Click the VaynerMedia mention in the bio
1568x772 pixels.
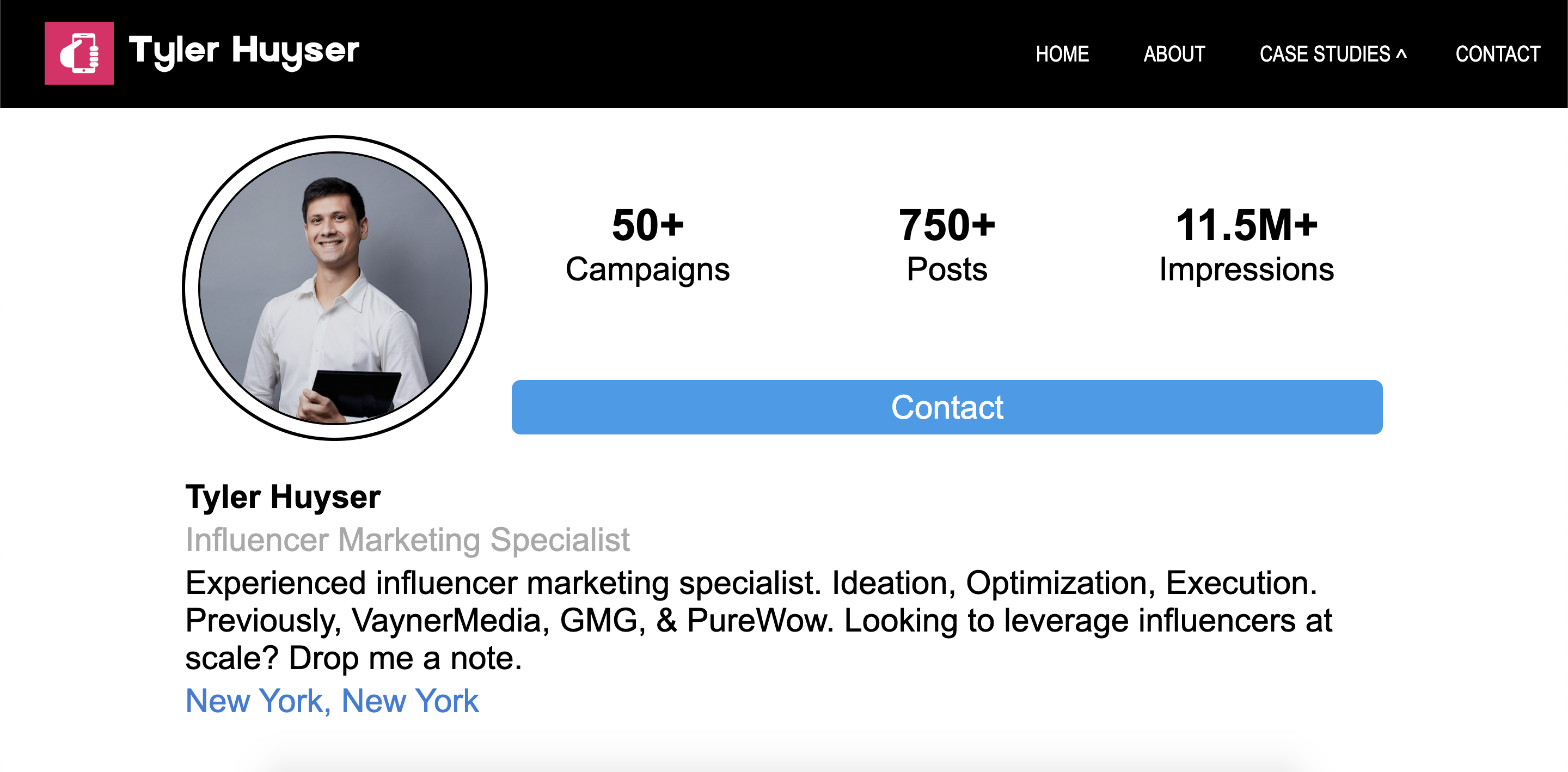click(x=448, y=620)
